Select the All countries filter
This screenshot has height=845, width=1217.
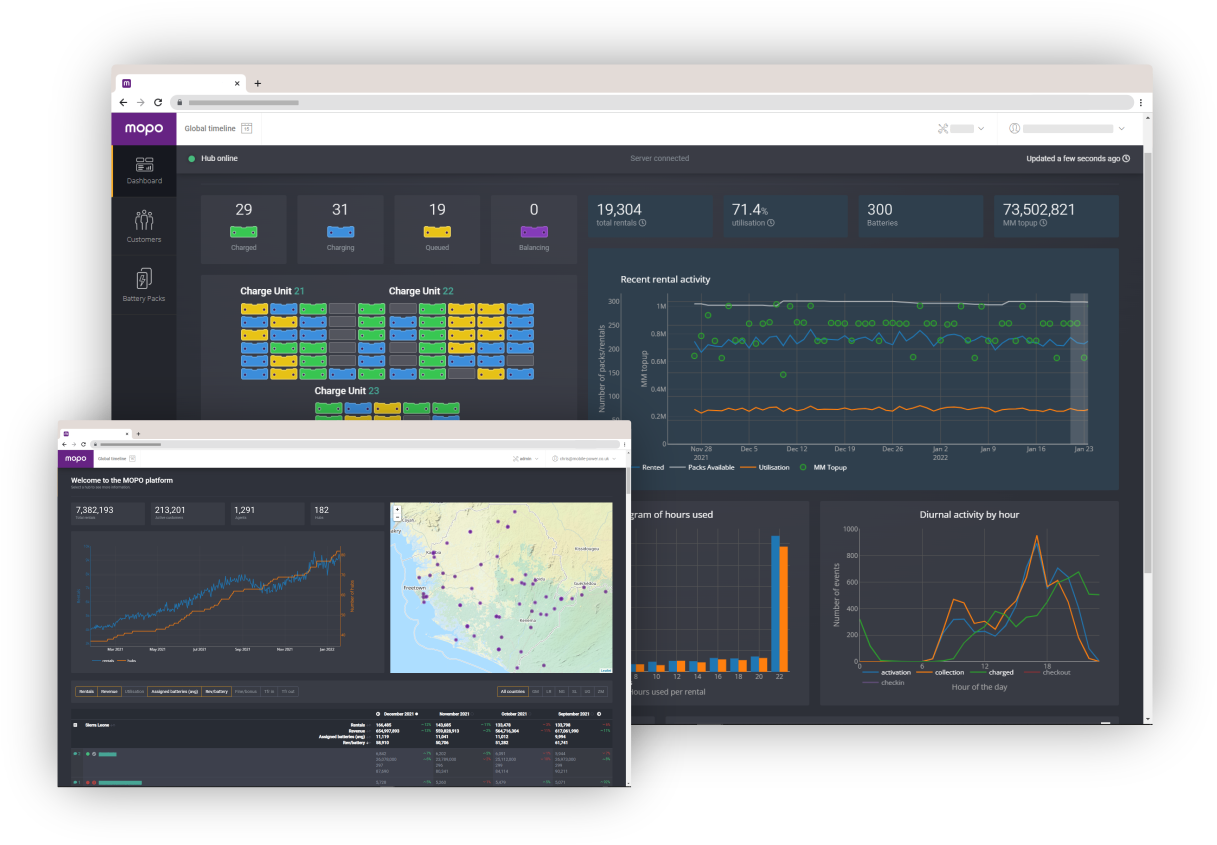tap(513, 691)
